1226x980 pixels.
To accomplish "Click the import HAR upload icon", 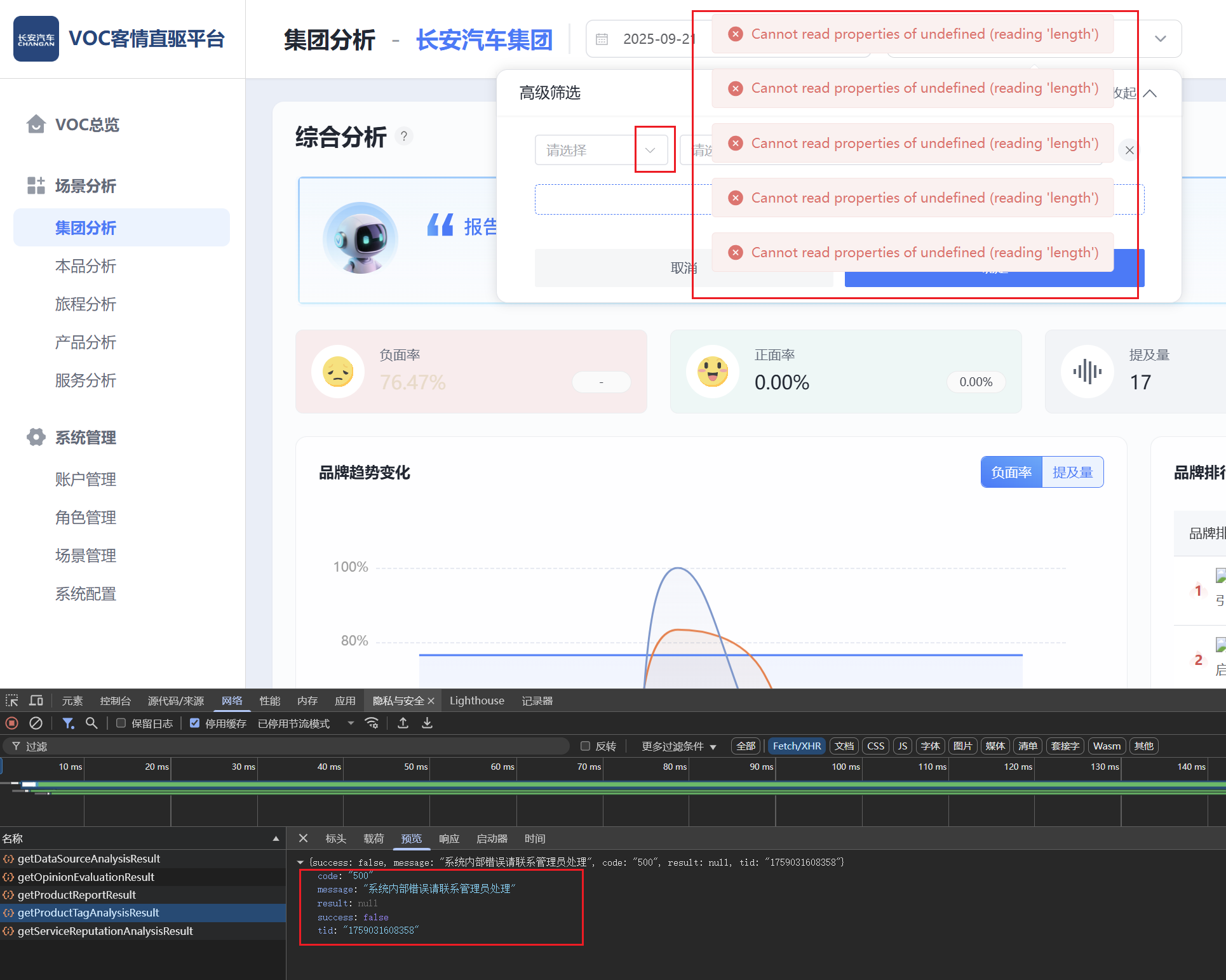I will (x=403, y=723).
